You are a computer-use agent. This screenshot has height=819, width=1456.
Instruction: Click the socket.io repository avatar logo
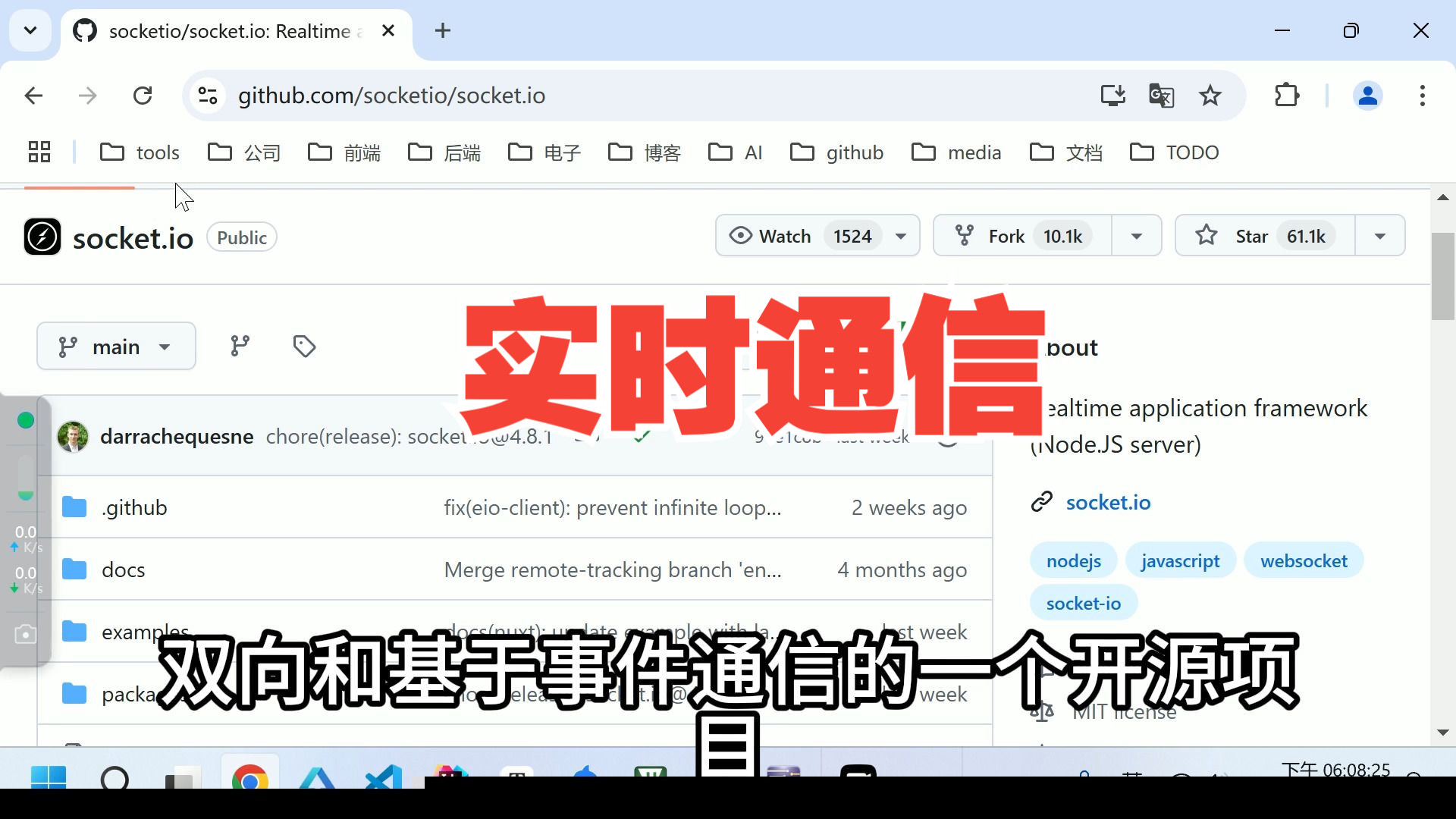point(42,237)
